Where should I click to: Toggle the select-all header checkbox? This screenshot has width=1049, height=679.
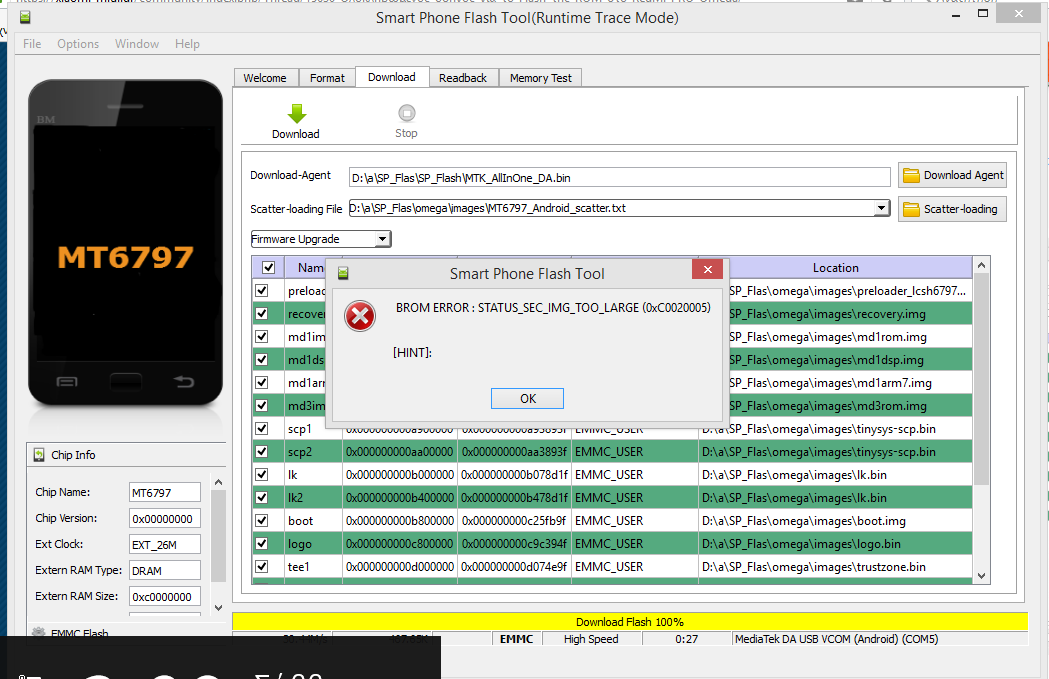pos(268,268)
